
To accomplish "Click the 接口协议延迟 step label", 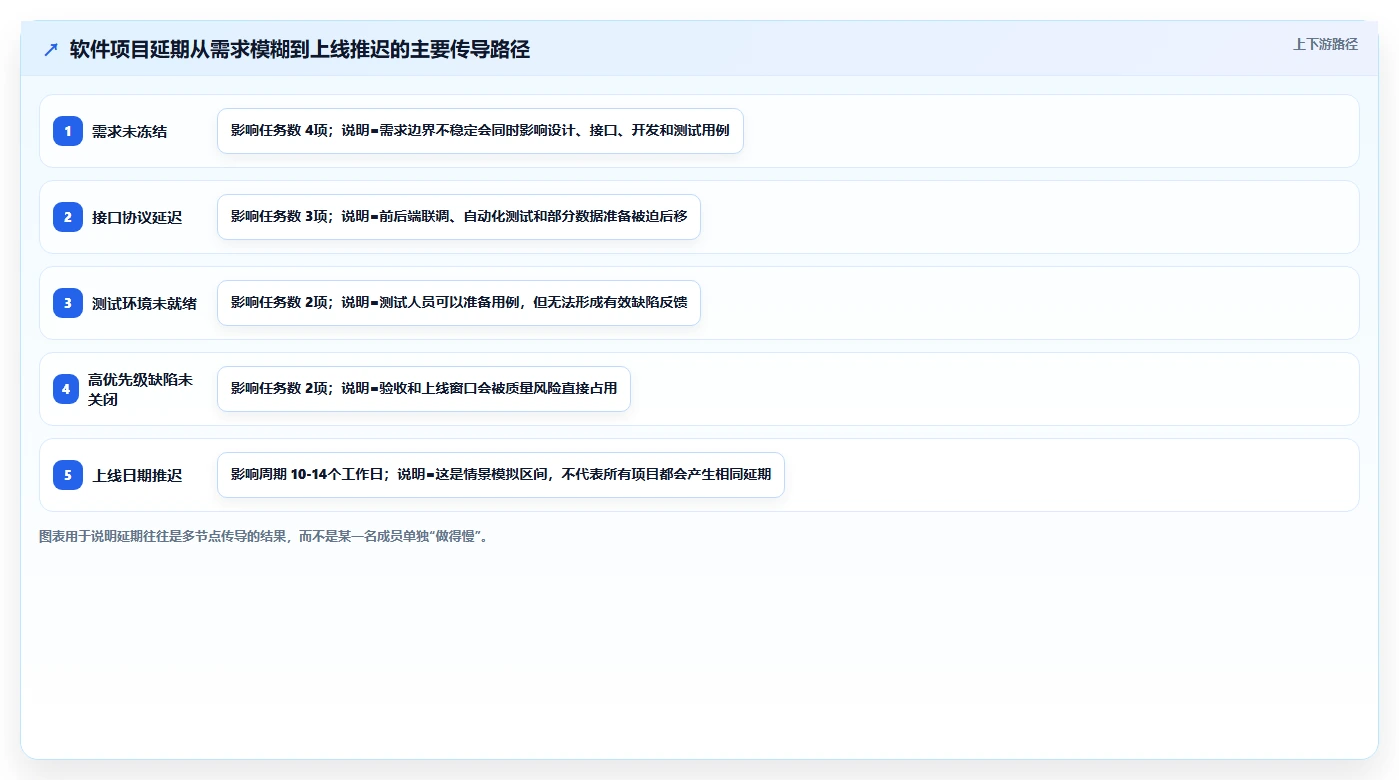I will tap(137, 217).
